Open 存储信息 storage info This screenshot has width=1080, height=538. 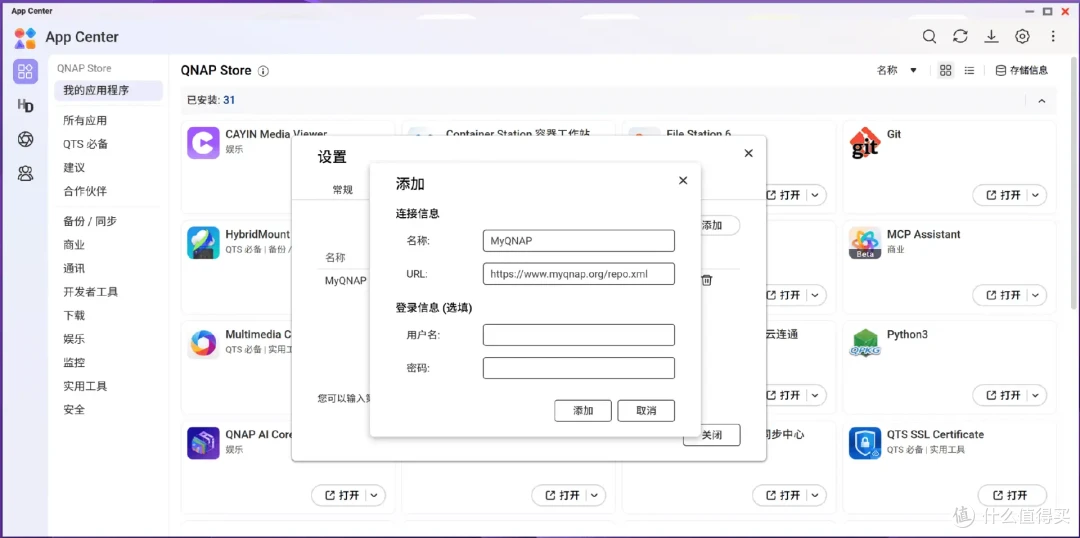click(1022, 70)
